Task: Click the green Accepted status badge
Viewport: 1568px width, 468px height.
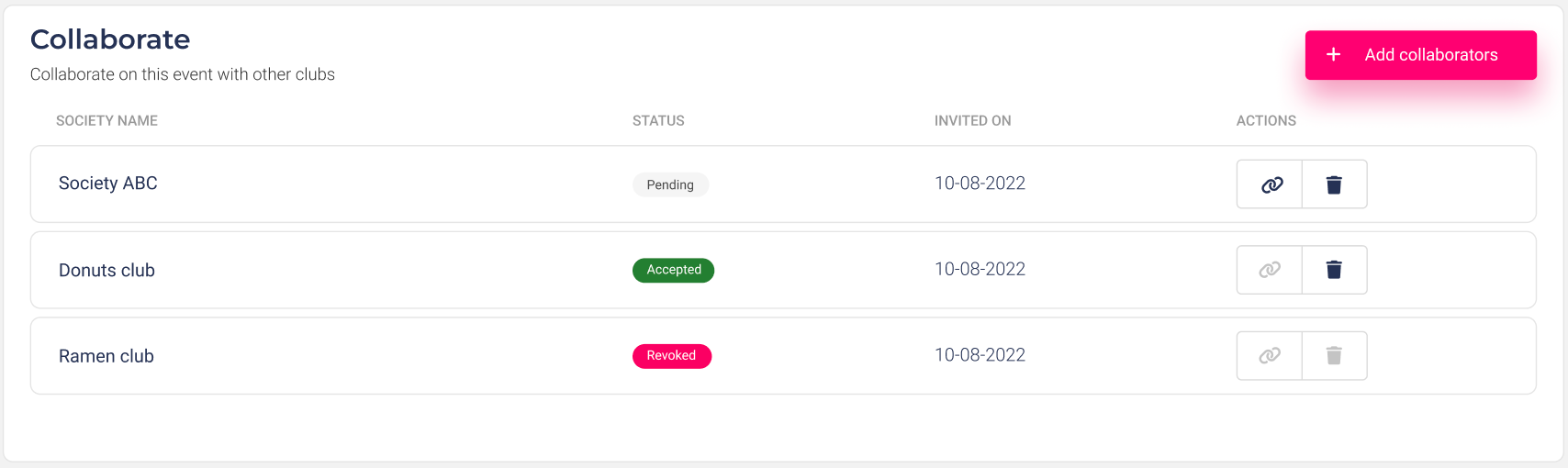Action: [674, 270]
